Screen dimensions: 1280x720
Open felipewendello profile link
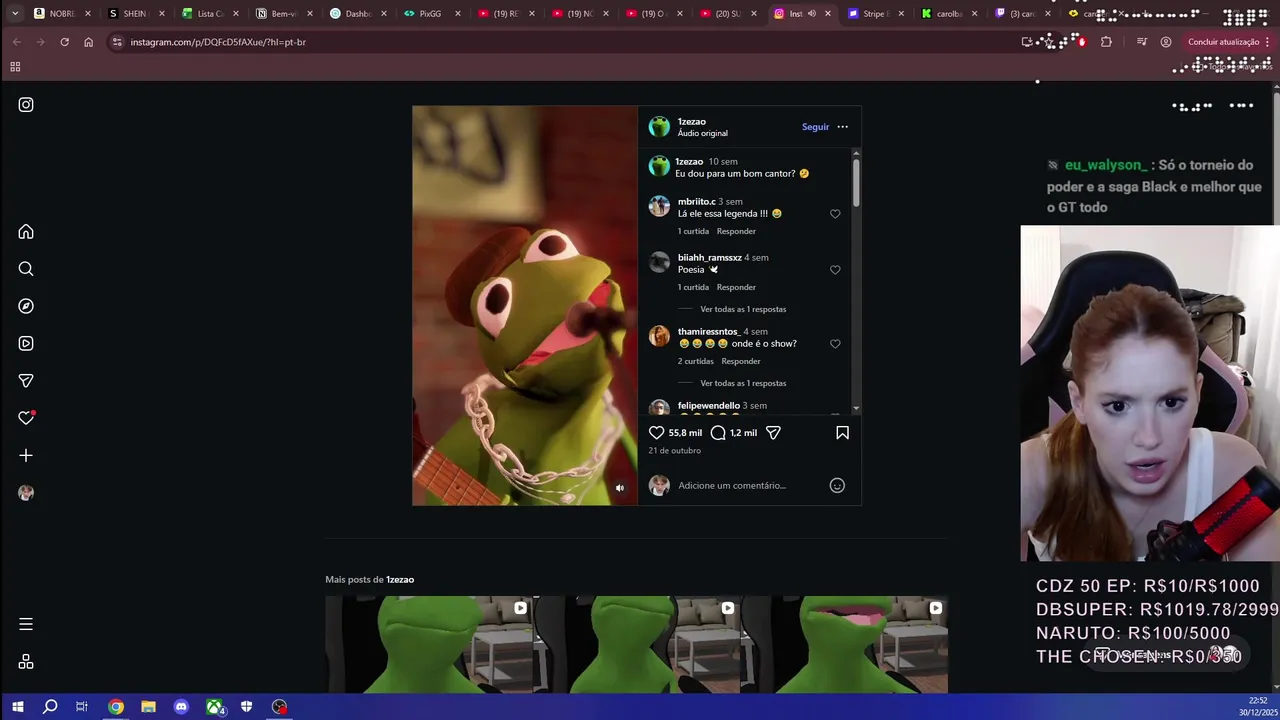tap(709, 406)
